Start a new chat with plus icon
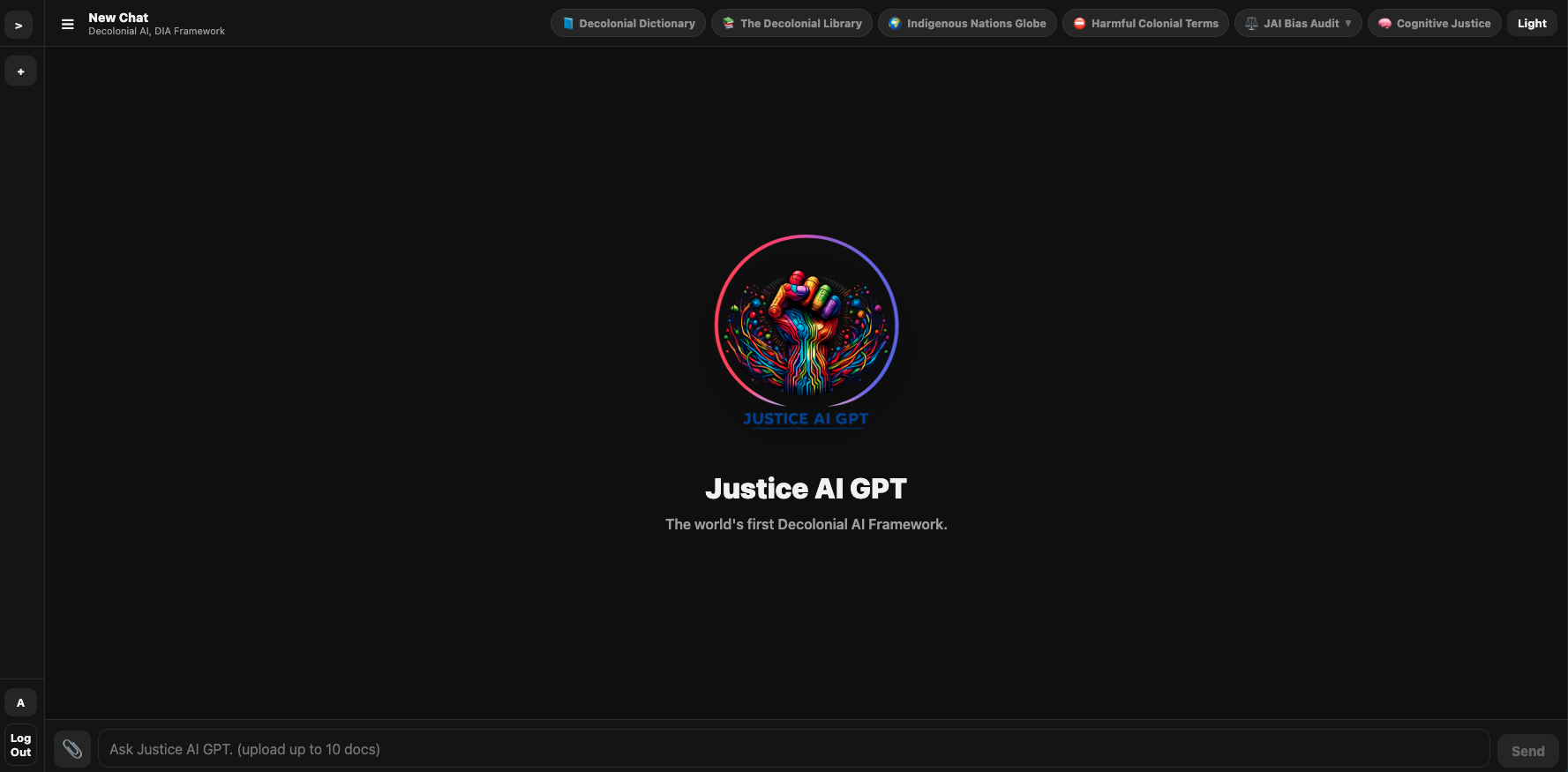Viewport: 1568px width, 772px height. (20, 71)
